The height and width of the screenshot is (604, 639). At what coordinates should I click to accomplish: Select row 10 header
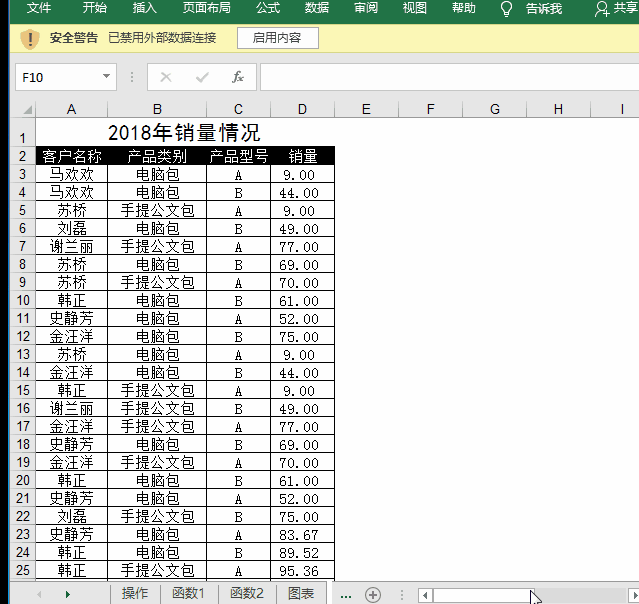[23, 300]
